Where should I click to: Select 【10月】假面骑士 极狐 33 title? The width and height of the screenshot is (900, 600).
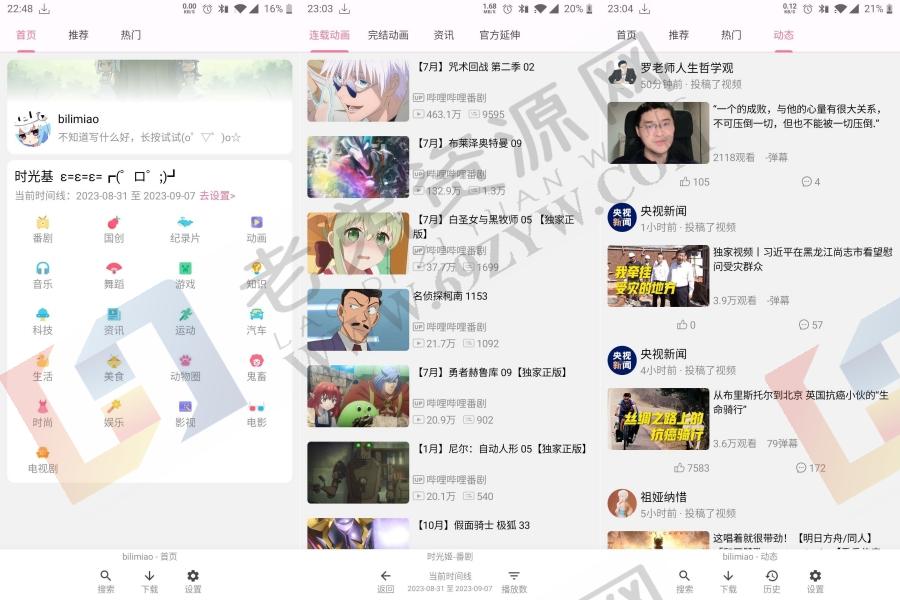[x=471, y=525]
